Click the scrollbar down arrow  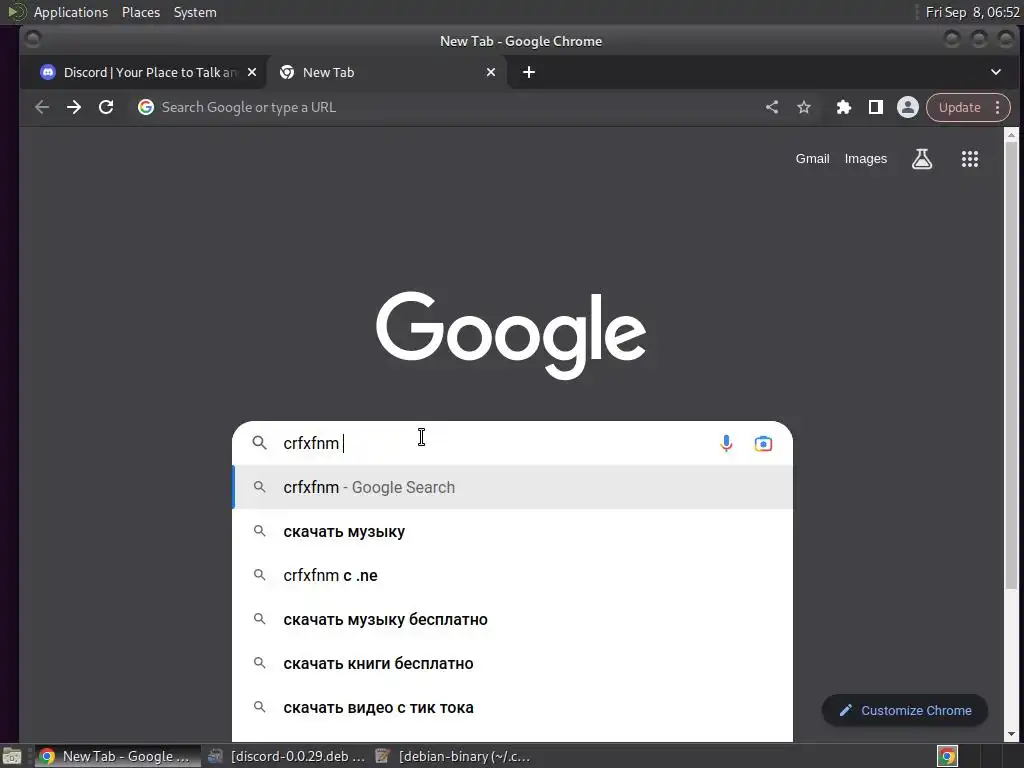pyautogui.click(x=1011, y=735)
